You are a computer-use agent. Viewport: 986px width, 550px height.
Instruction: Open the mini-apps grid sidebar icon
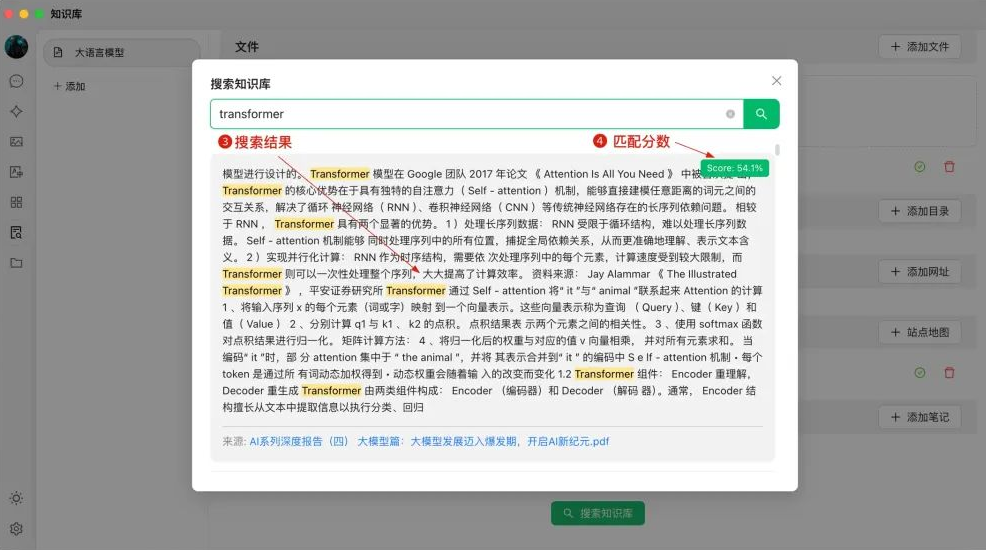16,202
